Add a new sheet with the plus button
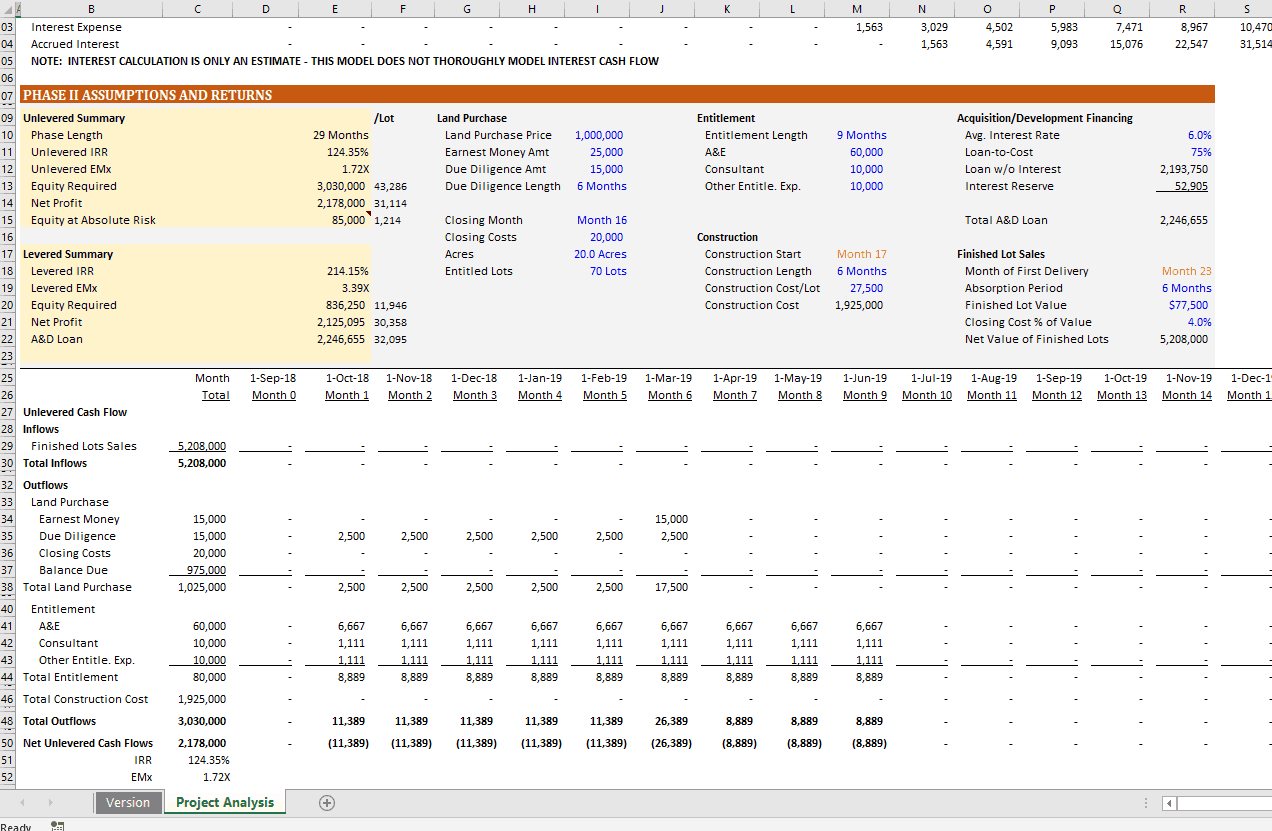The image size is (1272, 831). click(326, 802)
